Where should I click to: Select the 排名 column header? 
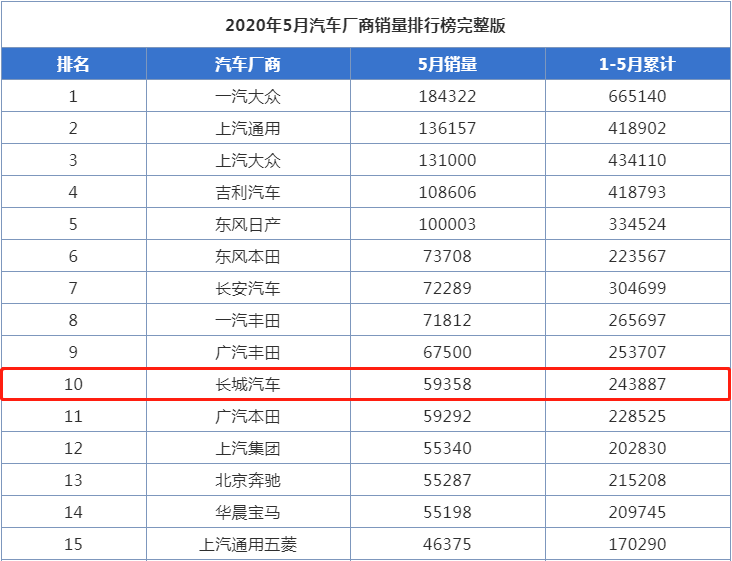(73, 64)
